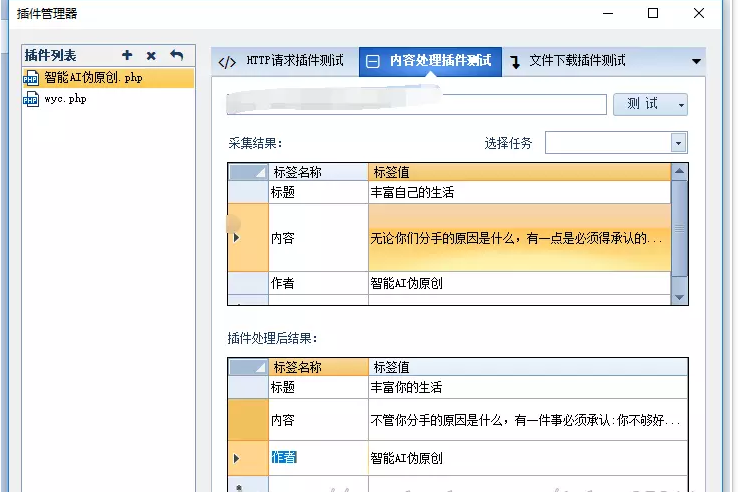Expand the tab overflow dropdown arrow
Screen dimensions: 745x492
click(x=696, y=61)
